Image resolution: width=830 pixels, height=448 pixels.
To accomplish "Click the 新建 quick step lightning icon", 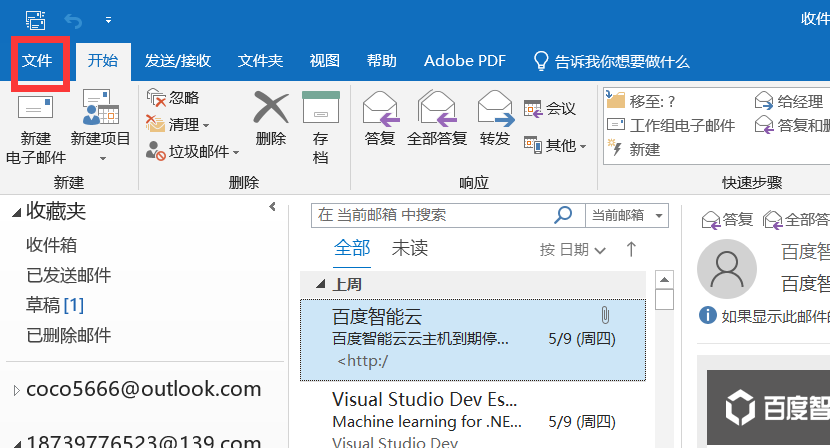I will pyautogui.click(x=614, y=148).
